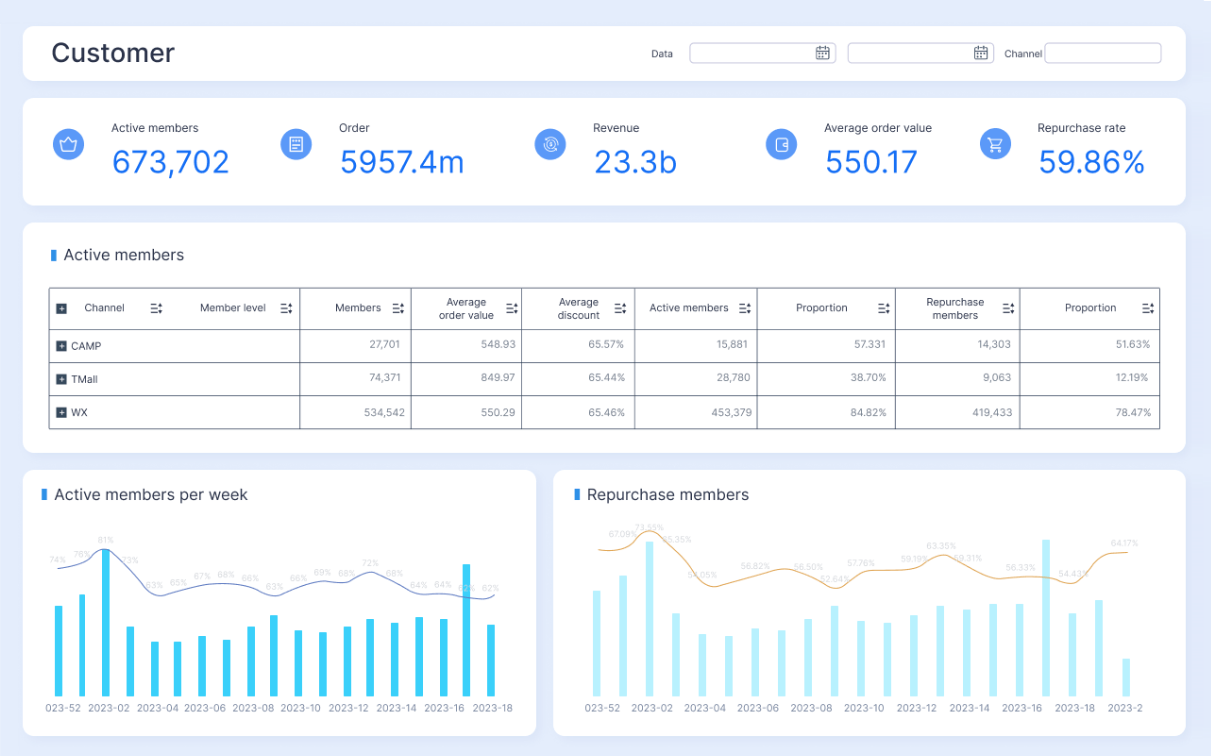Expand the WX channel row
The width and height of the screenshot is (1211, 756).
point(61,413)
